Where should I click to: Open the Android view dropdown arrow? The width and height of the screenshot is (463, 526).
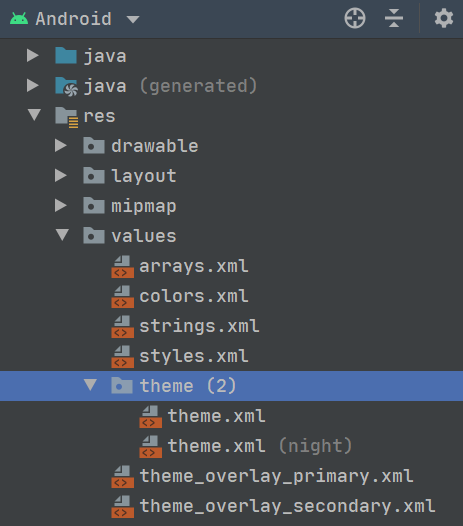click(133, 19)
